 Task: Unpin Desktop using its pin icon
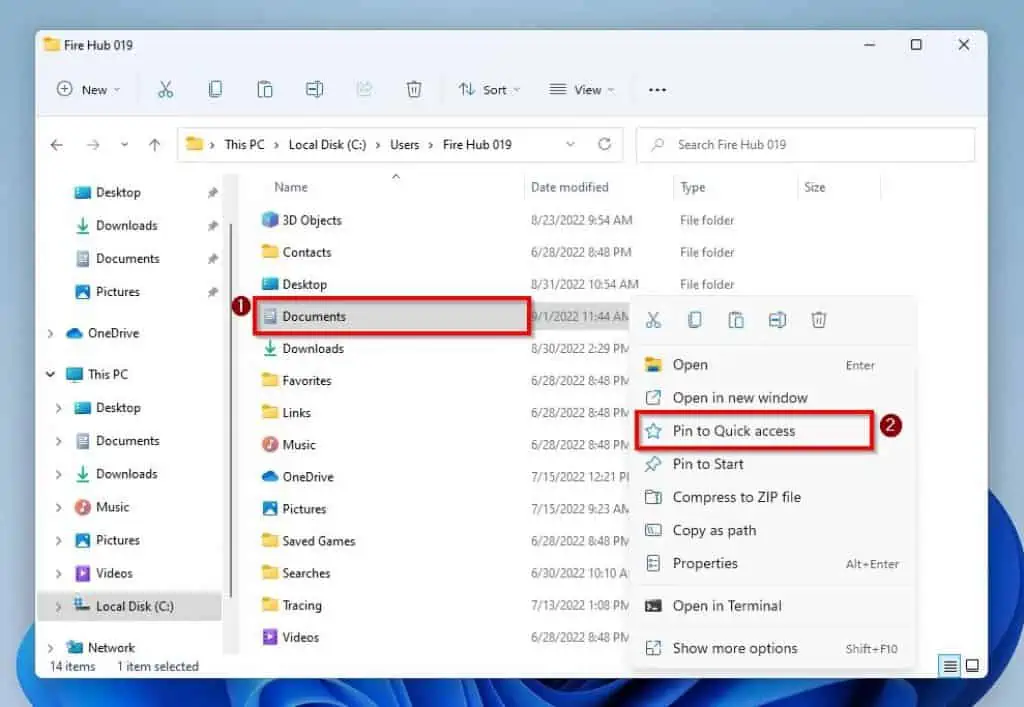coord(212,193)
